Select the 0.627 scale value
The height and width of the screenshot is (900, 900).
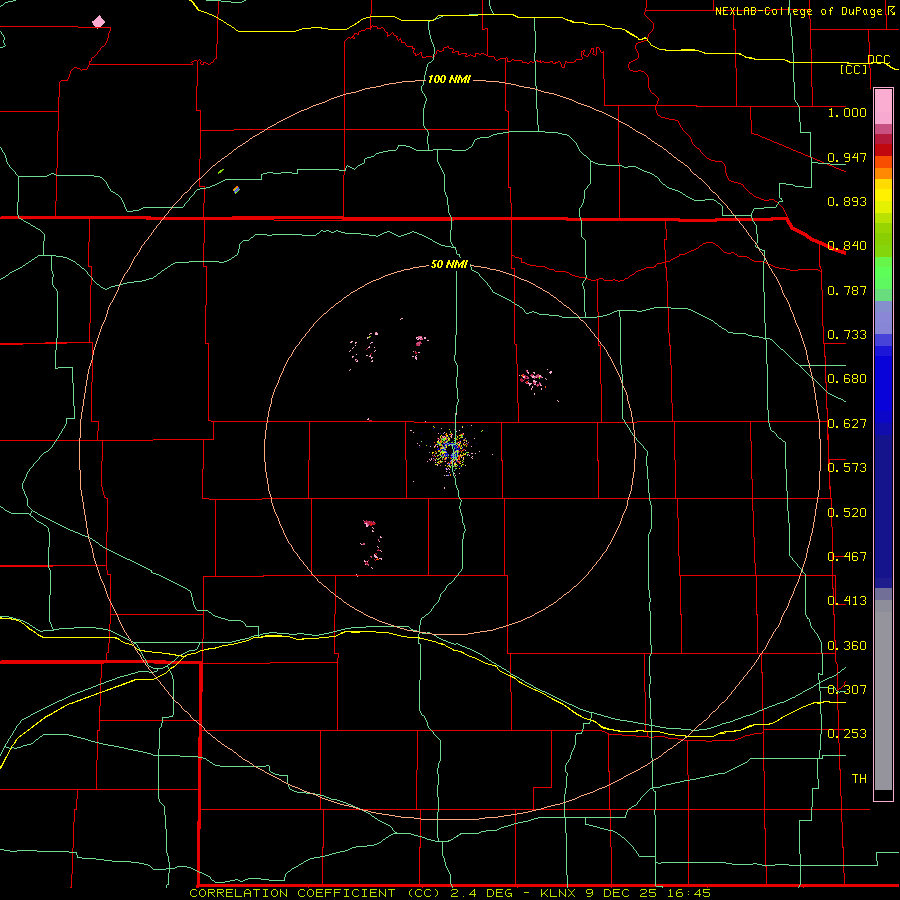(847, 424)
